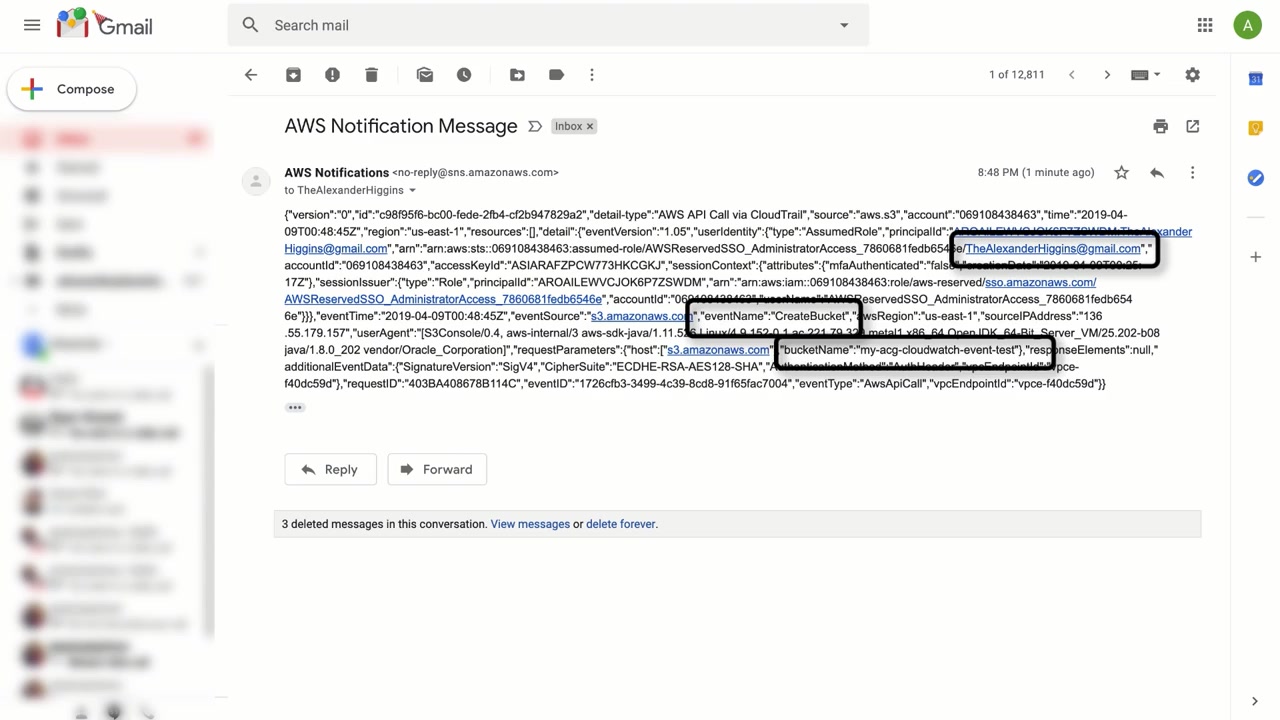The height and width of the screenshot is (720, 1280).
Task: Click the search magnifier icon
Action: [x=251, y=25]
